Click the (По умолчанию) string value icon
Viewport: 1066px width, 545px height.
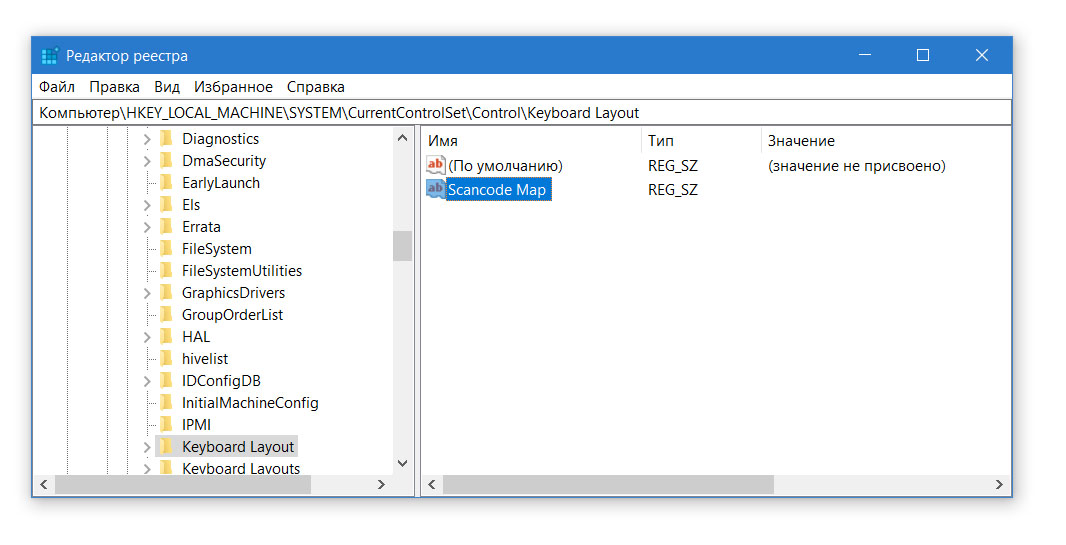436,165
